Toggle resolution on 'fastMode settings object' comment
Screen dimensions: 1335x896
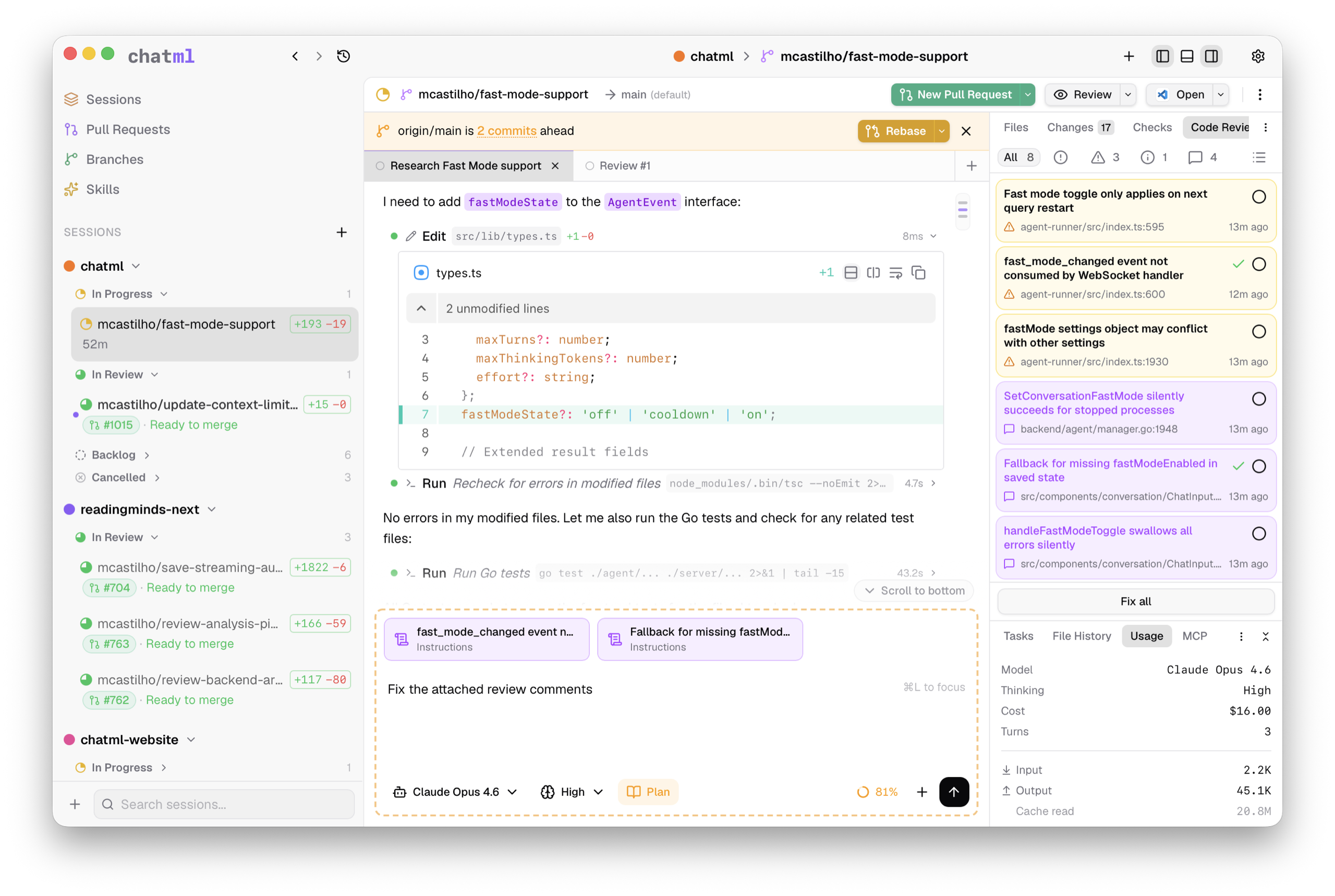pos(1259,331)
